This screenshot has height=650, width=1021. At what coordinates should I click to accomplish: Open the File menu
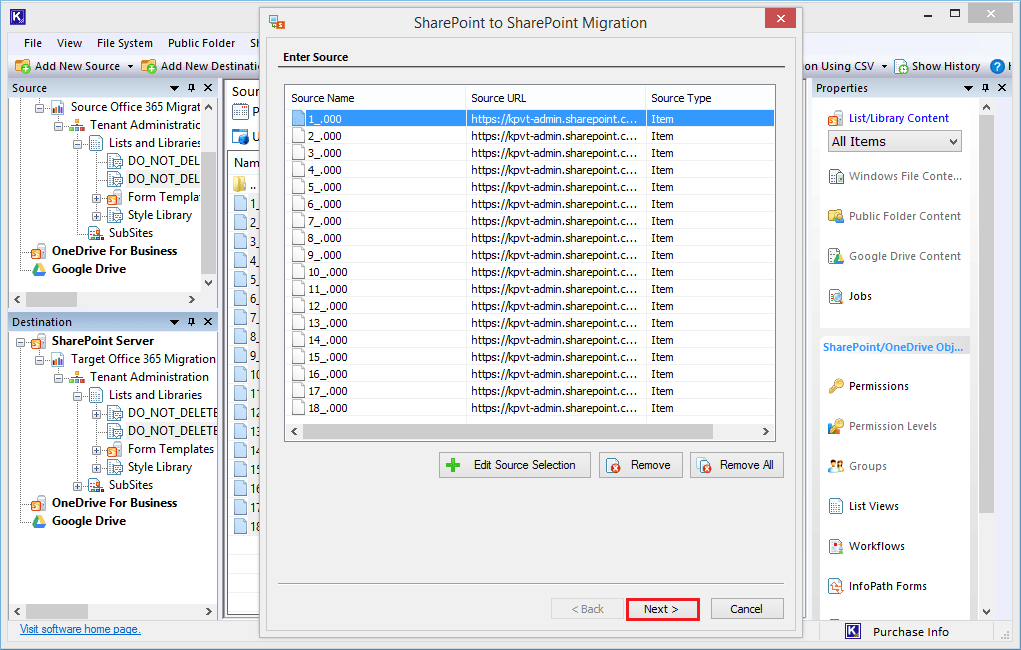tap(33, 43)
